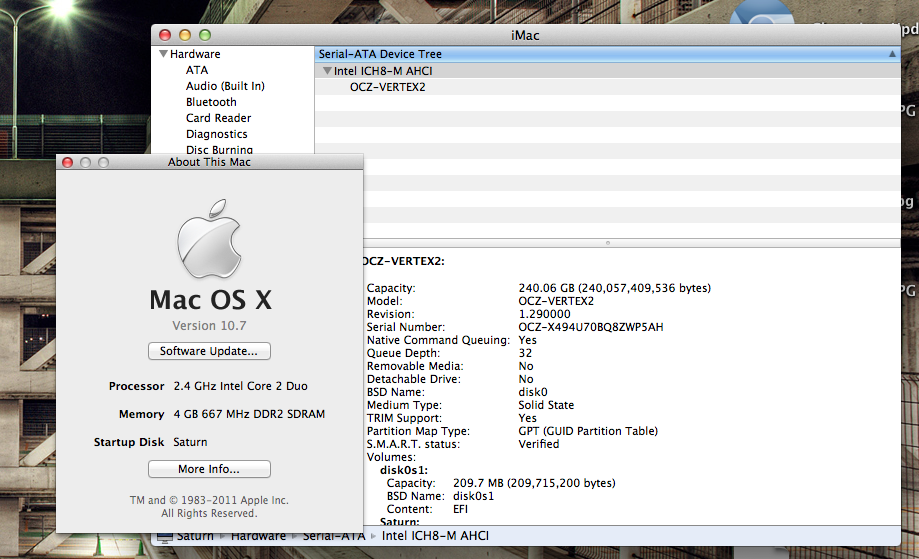Select Disc Burning in the sidebar
The width and height of the screenshot is (919, 559).
219,149
